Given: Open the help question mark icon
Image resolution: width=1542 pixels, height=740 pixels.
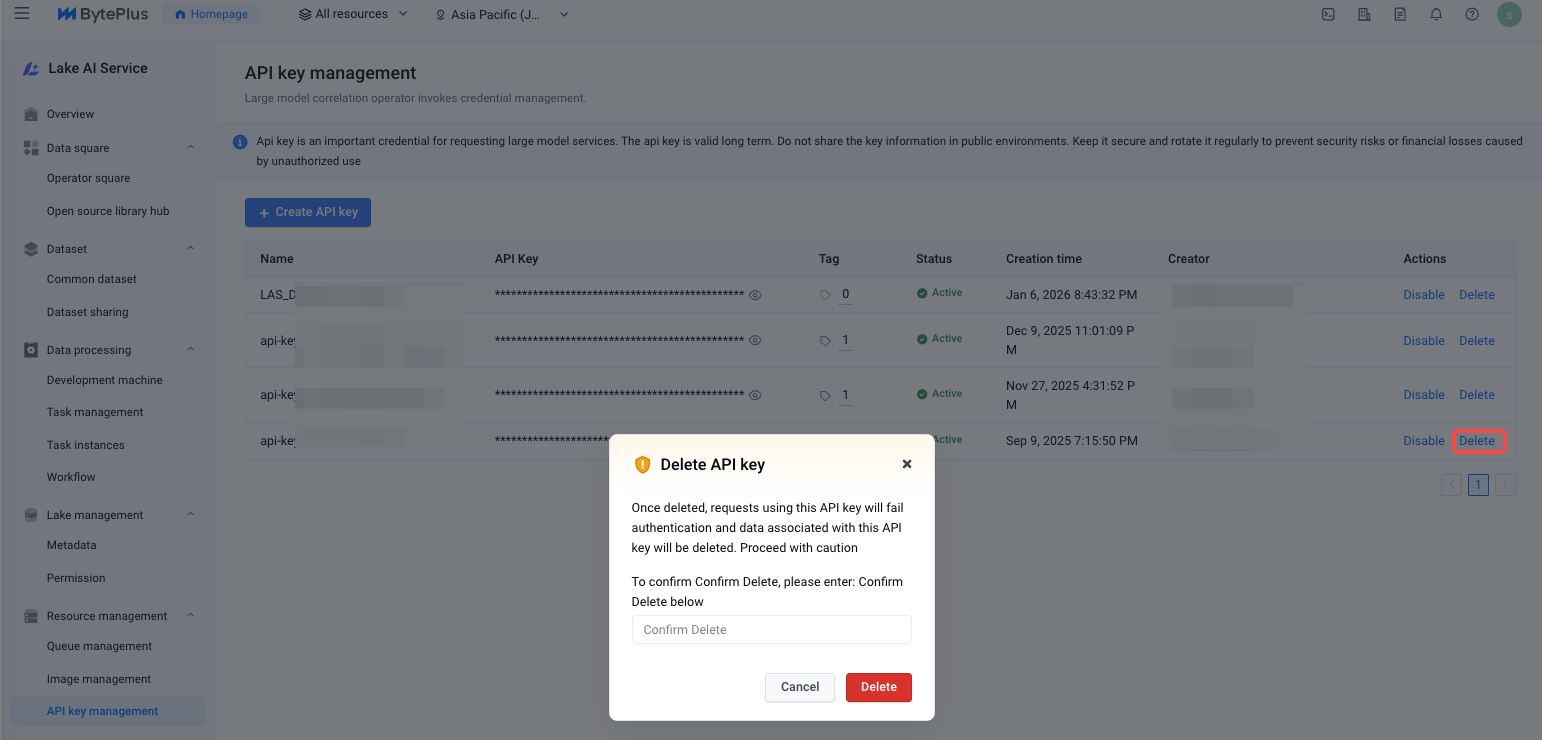Looking at the screenshot, I should [x=1472, y=15].
